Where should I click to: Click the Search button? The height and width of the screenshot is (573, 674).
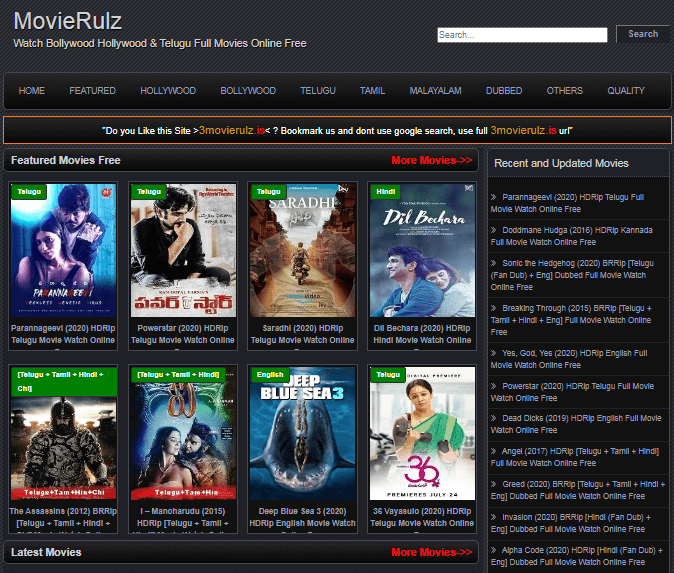642,34
